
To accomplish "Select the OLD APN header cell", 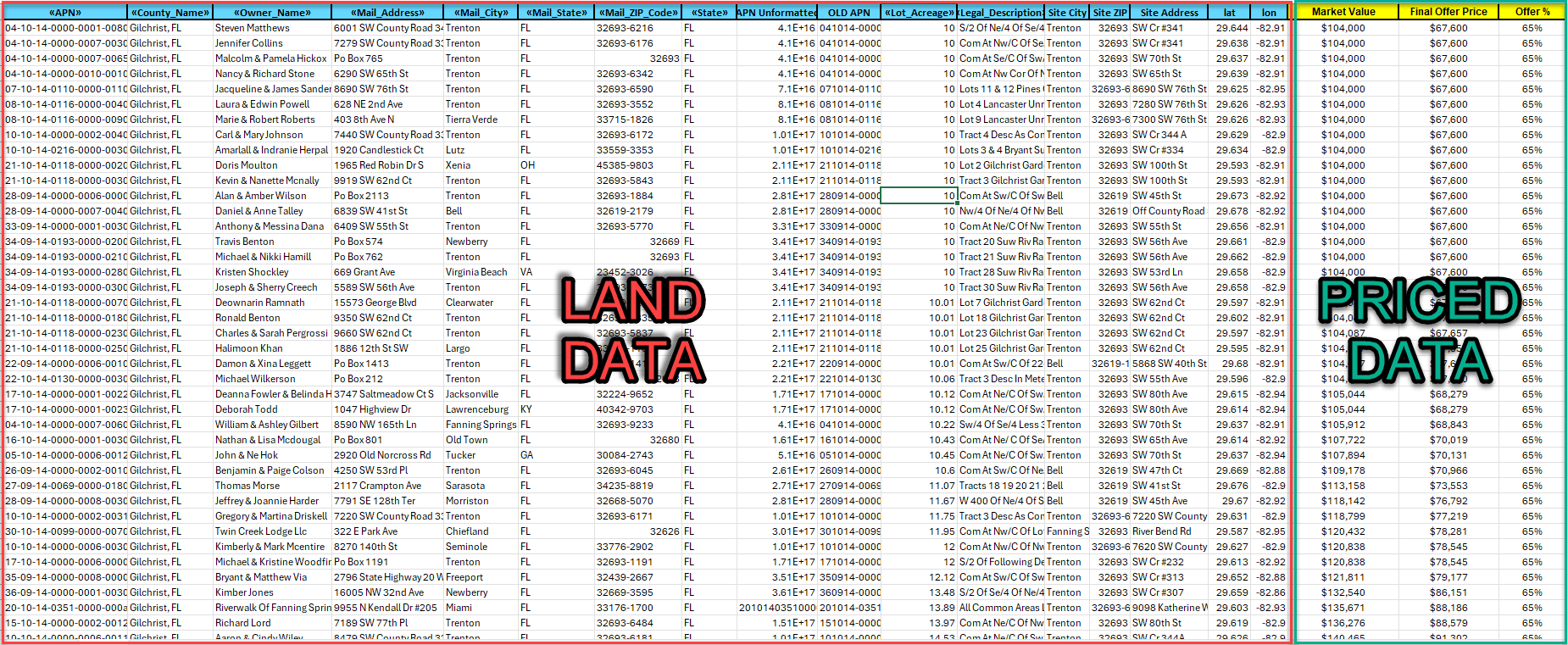I will 849,13.
